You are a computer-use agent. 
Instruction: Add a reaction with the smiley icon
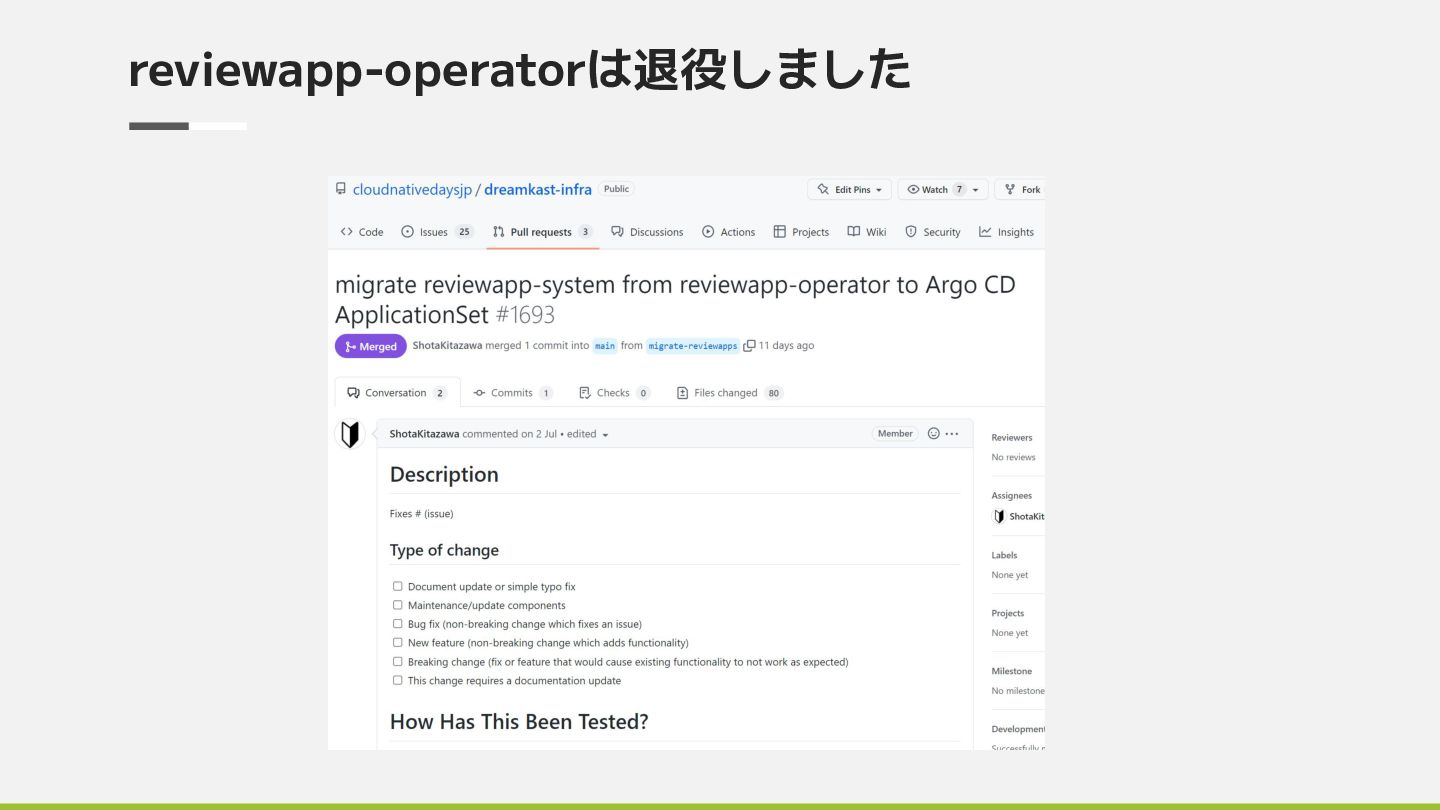[x=934, y=434]
